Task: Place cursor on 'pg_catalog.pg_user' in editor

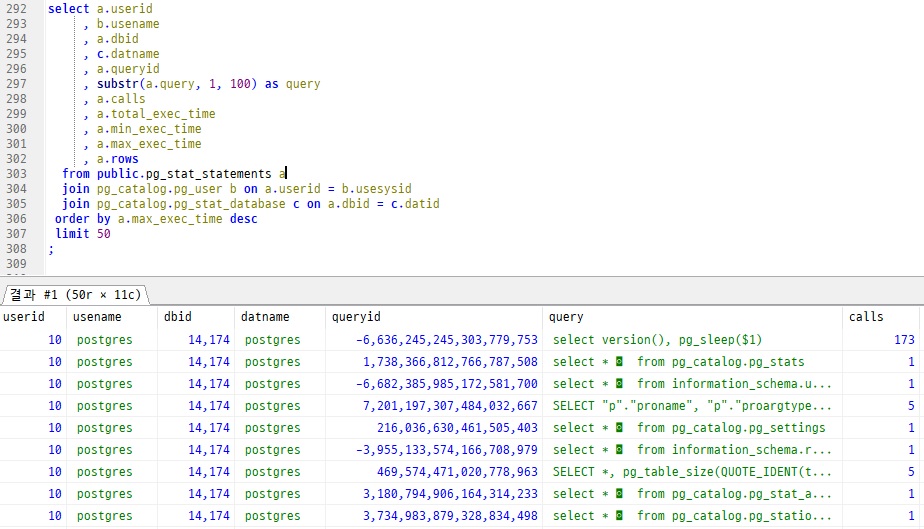Action: pos(159,189)
